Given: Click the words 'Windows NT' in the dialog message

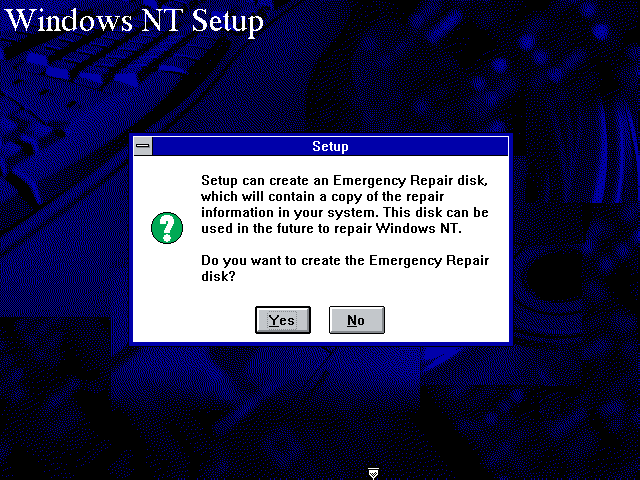Looking at the screenshot, I should point(417,228).
